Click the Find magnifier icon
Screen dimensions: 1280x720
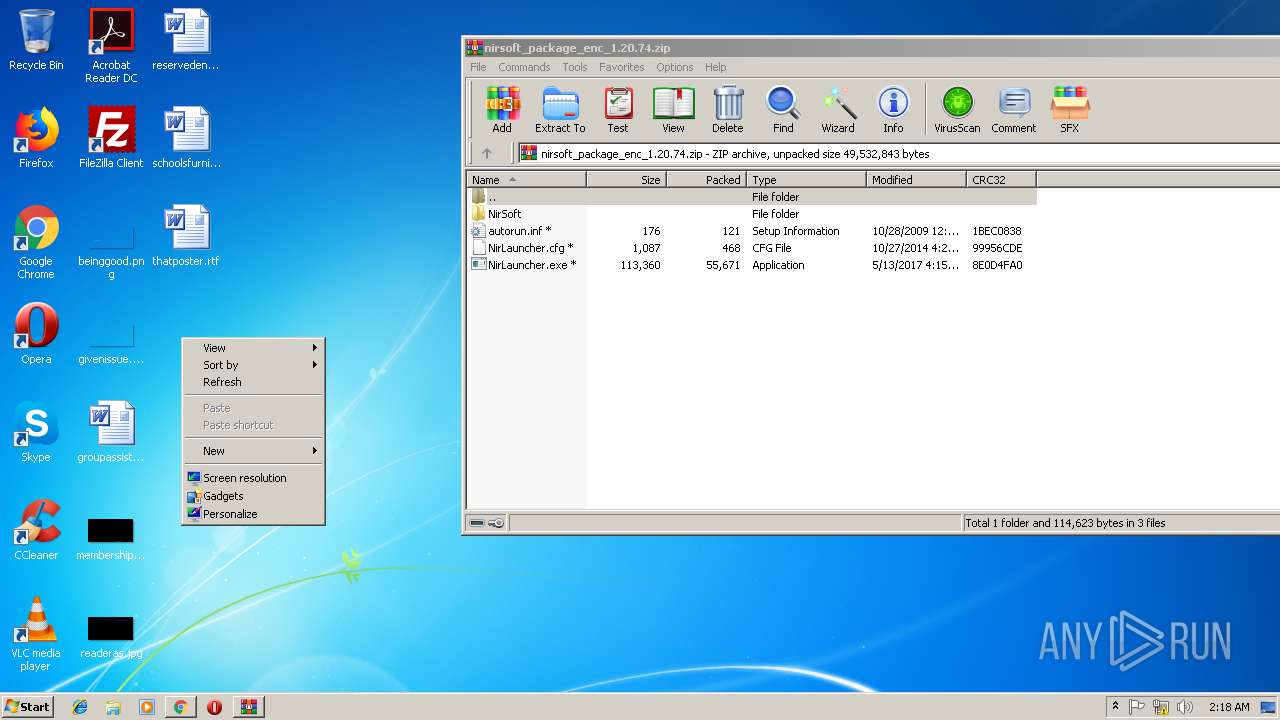(x=783, y=110)
